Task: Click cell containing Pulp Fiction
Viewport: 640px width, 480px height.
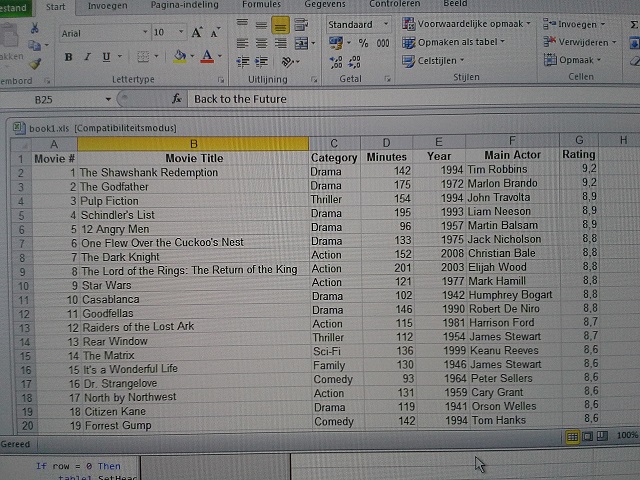Action: 193,201
